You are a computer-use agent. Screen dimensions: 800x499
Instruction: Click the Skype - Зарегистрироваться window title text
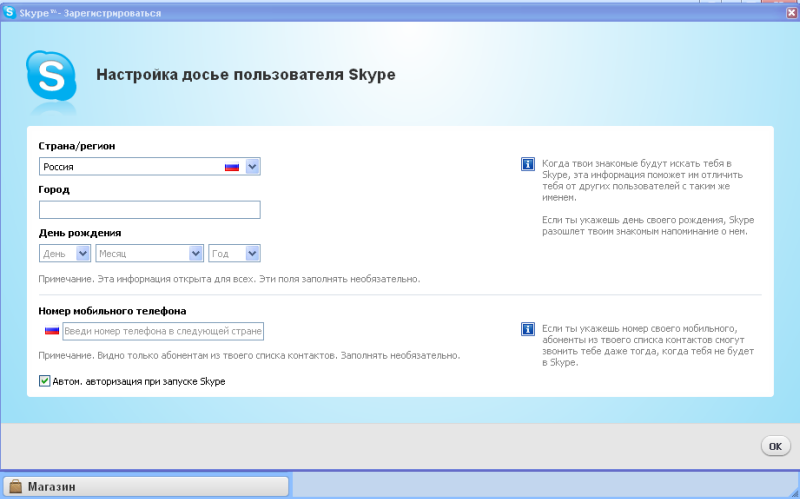coord(90,13)
